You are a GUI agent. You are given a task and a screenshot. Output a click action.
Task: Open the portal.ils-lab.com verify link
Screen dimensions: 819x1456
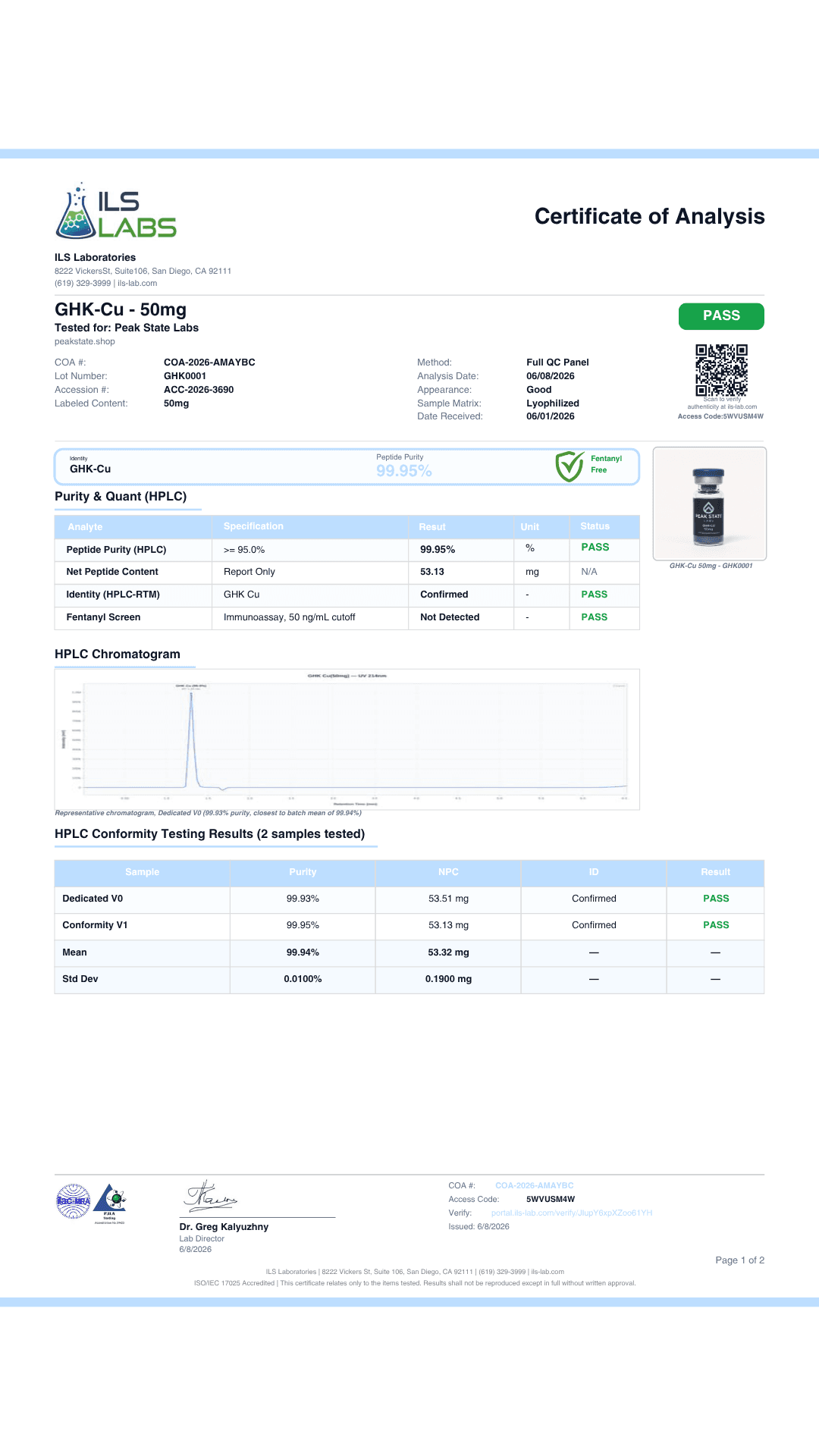[x=572, y=1213]
